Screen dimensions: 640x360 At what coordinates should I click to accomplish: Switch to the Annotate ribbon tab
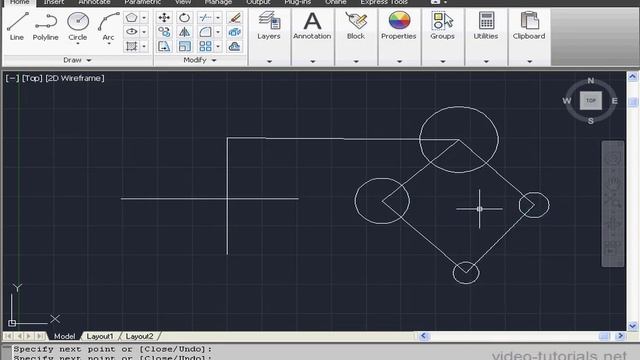coord(94,2)
